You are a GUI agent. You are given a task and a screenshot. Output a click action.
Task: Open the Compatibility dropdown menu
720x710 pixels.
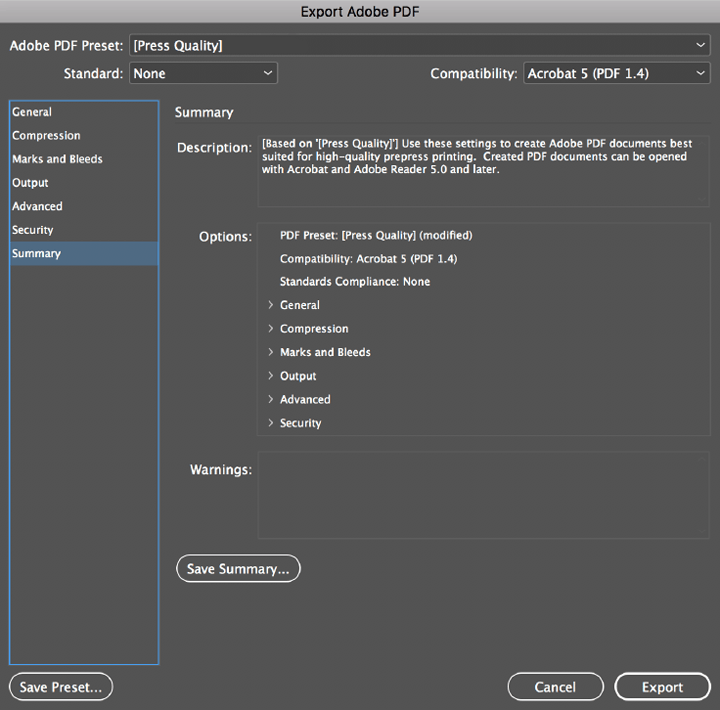tap(616, 74)
